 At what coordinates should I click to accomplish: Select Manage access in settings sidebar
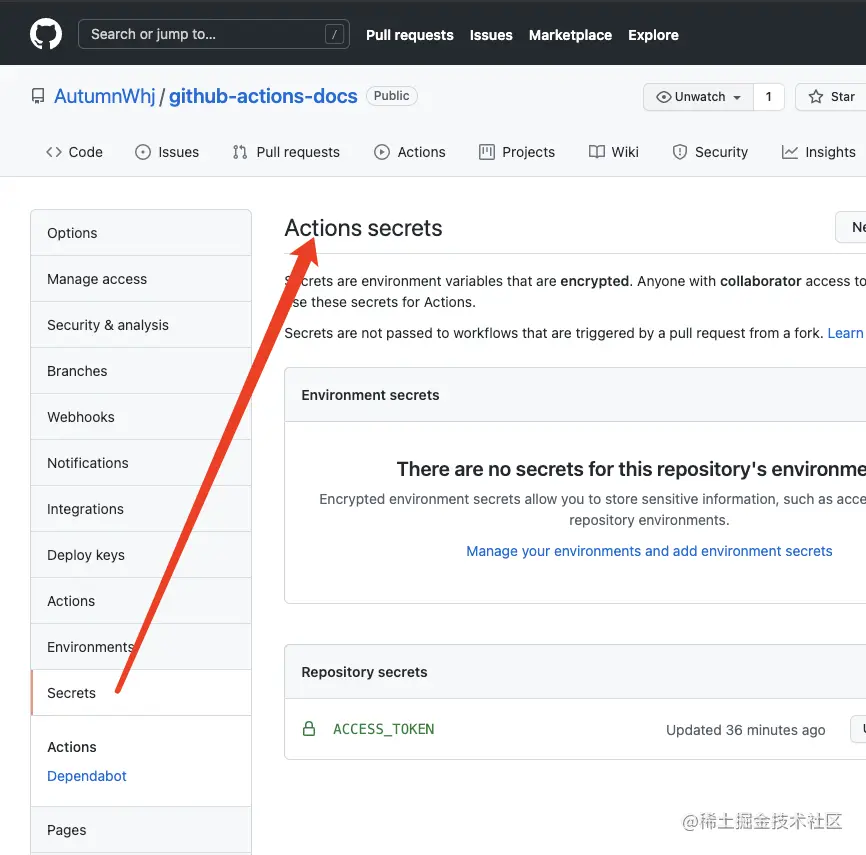click(x=141, y=279)
